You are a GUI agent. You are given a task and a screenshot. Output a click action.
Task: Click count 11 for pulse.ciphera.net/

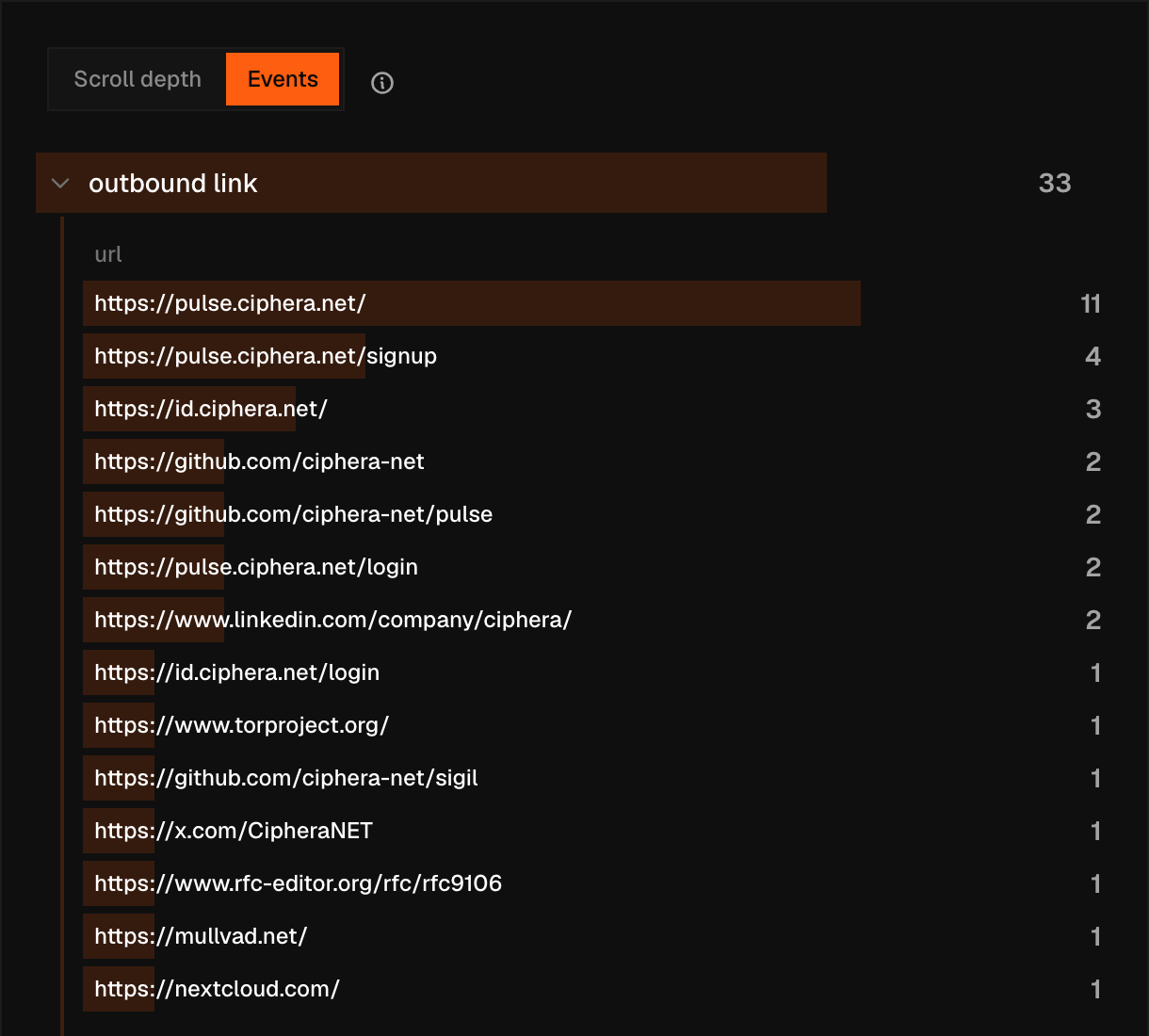click(1091, 303)
